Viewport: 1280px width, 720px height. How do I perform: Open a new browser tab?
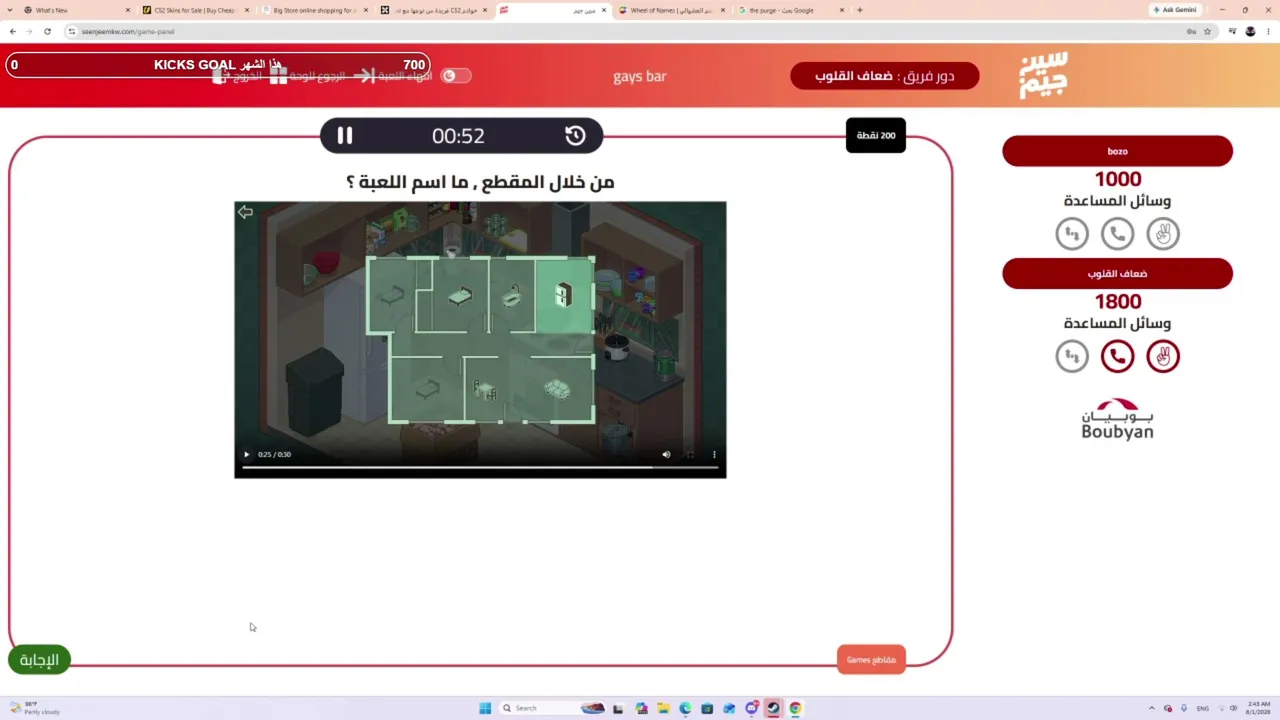click(860, 10)
